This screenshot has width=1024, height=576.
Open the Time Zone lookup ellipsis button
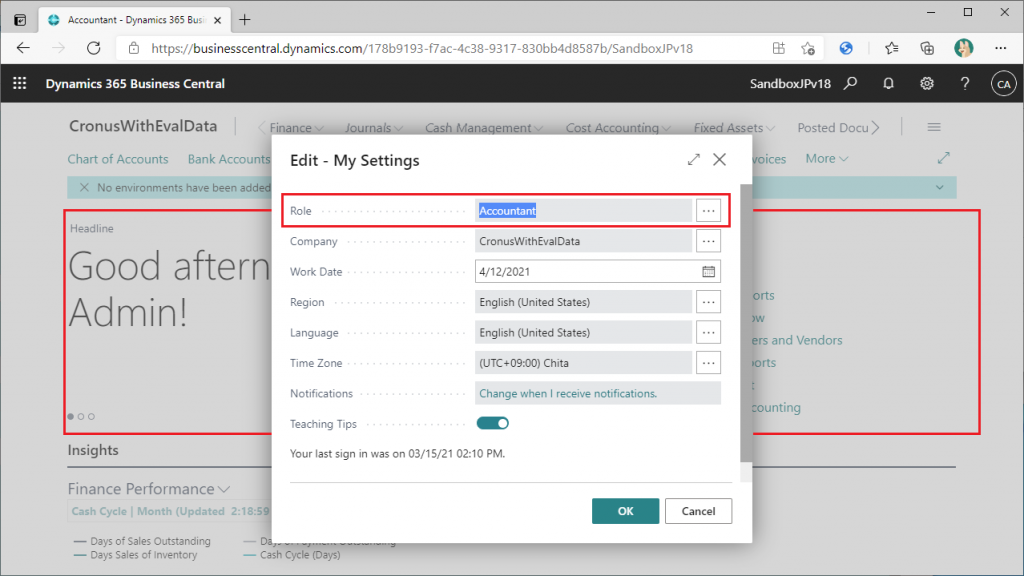709,362
